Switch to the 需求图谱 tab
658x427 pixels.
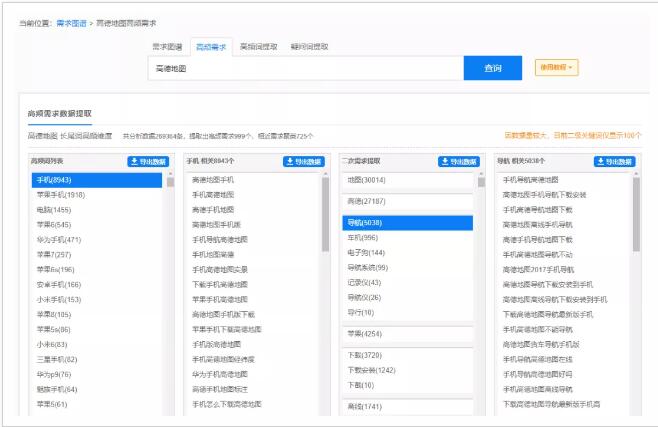(167, 47)
